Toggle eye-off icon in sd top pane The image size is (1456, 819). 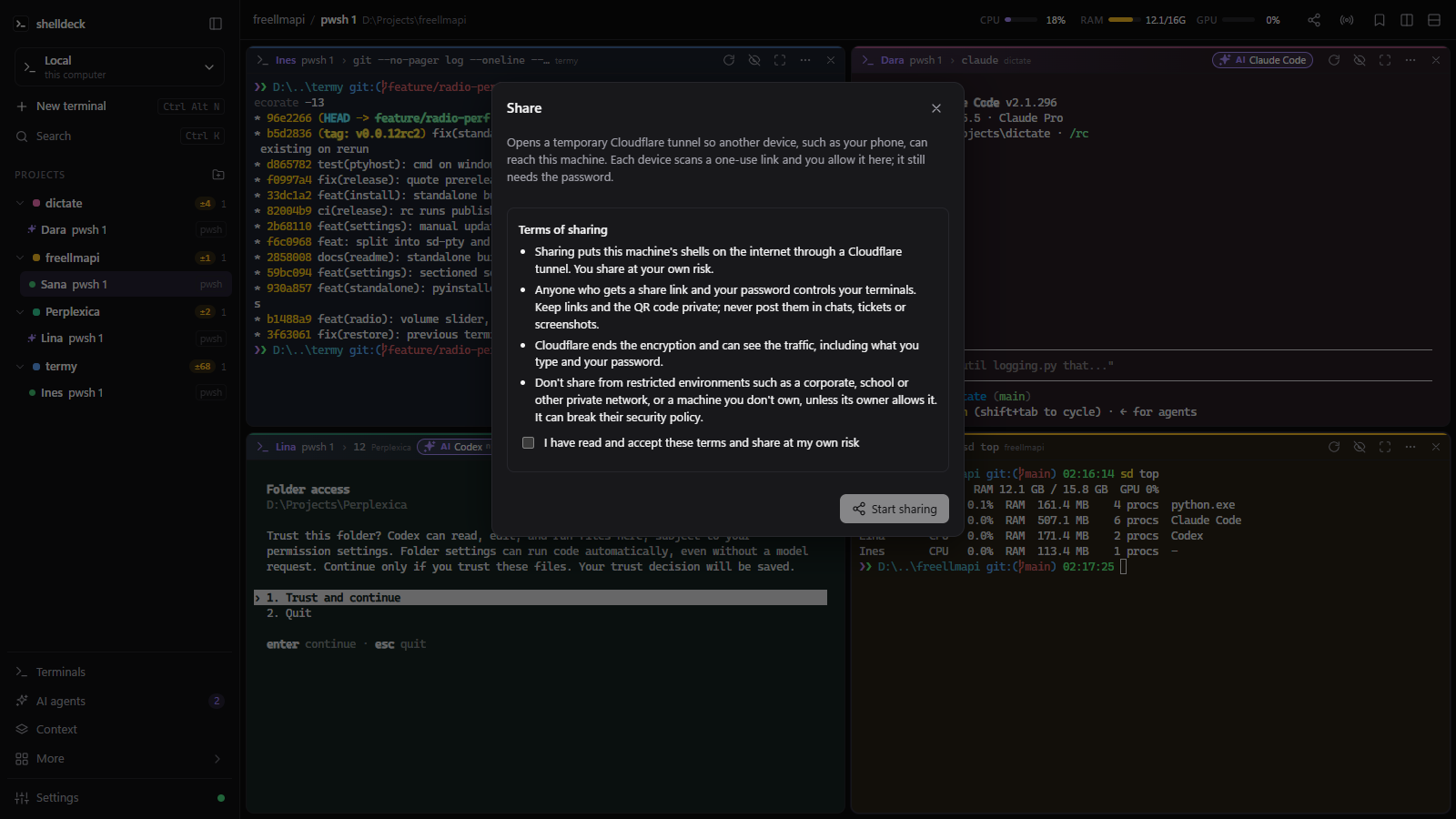[1360, 447]
